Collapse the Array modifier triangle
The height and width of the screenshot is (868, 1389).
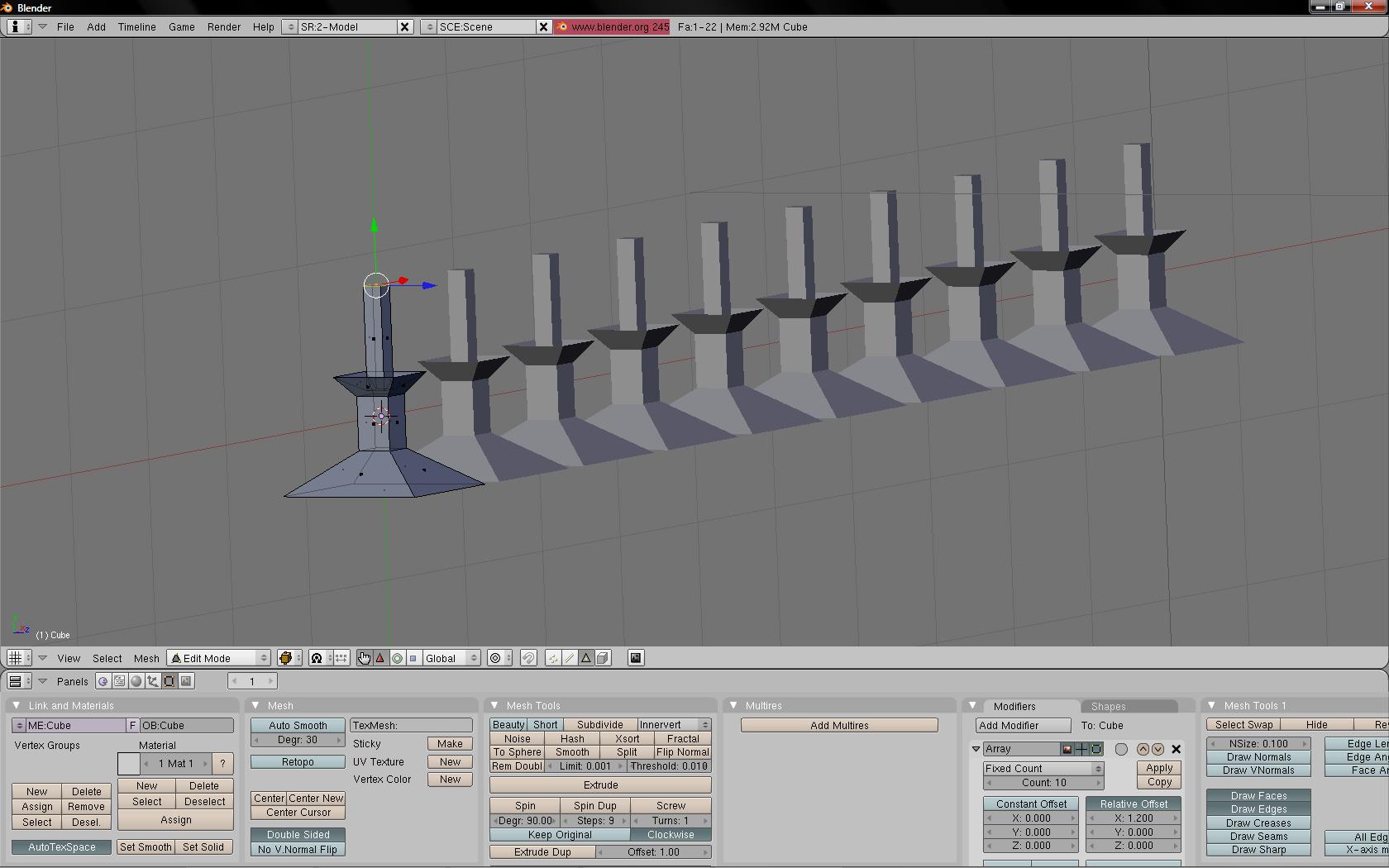(x=976, y=749)
